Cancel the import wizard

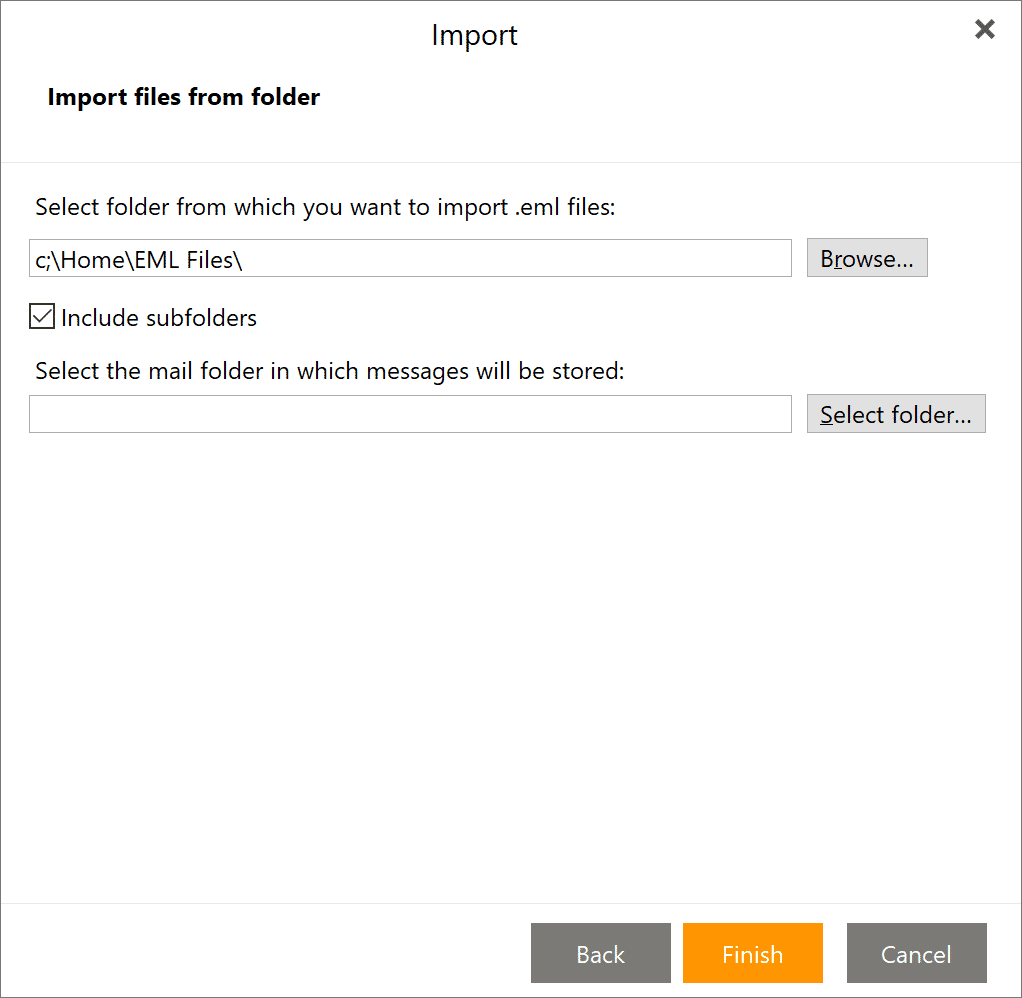click(916, 953)
